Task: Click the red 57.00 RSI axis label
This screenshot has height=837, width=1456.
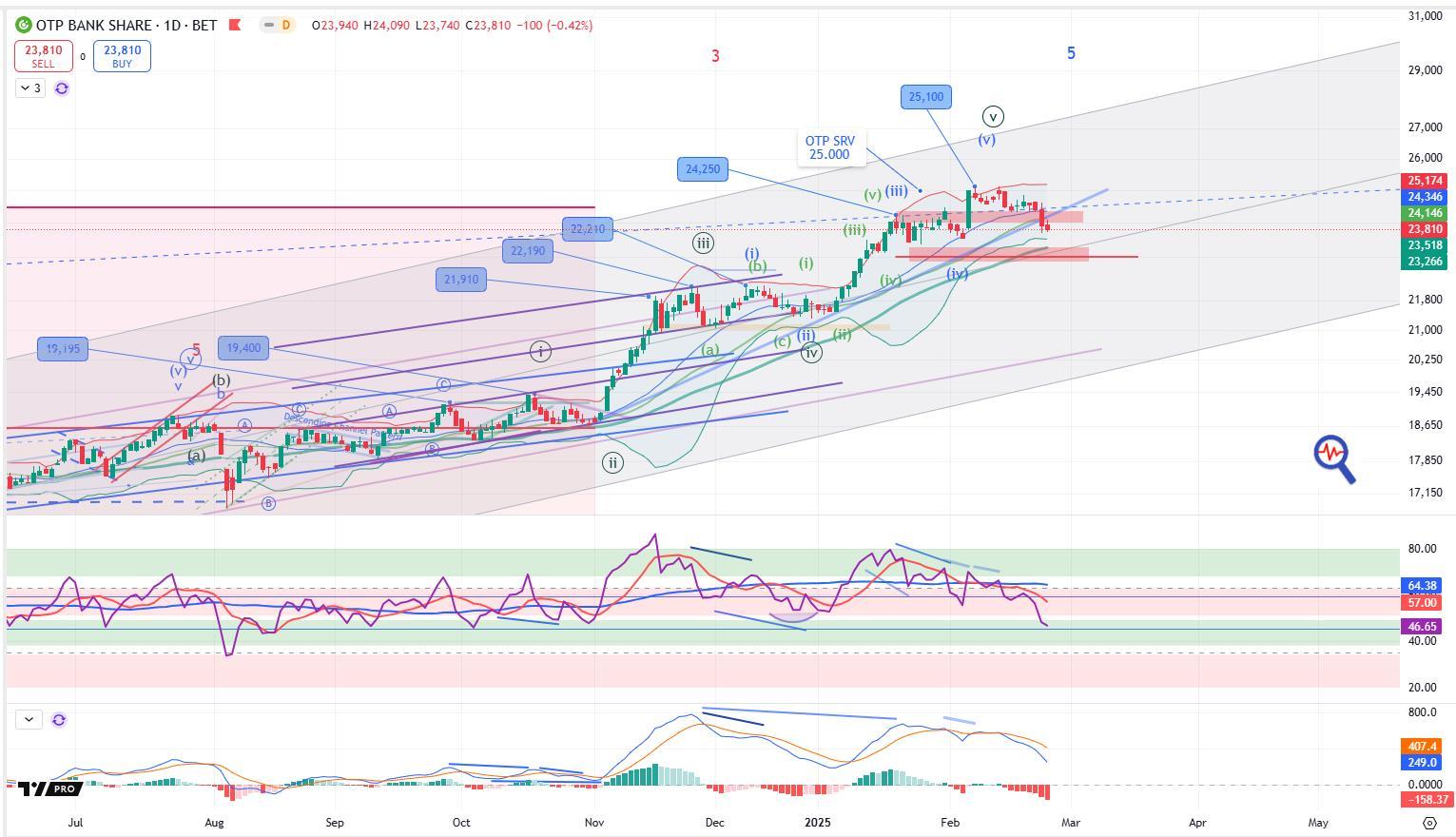Action: tap(1421, 603)
